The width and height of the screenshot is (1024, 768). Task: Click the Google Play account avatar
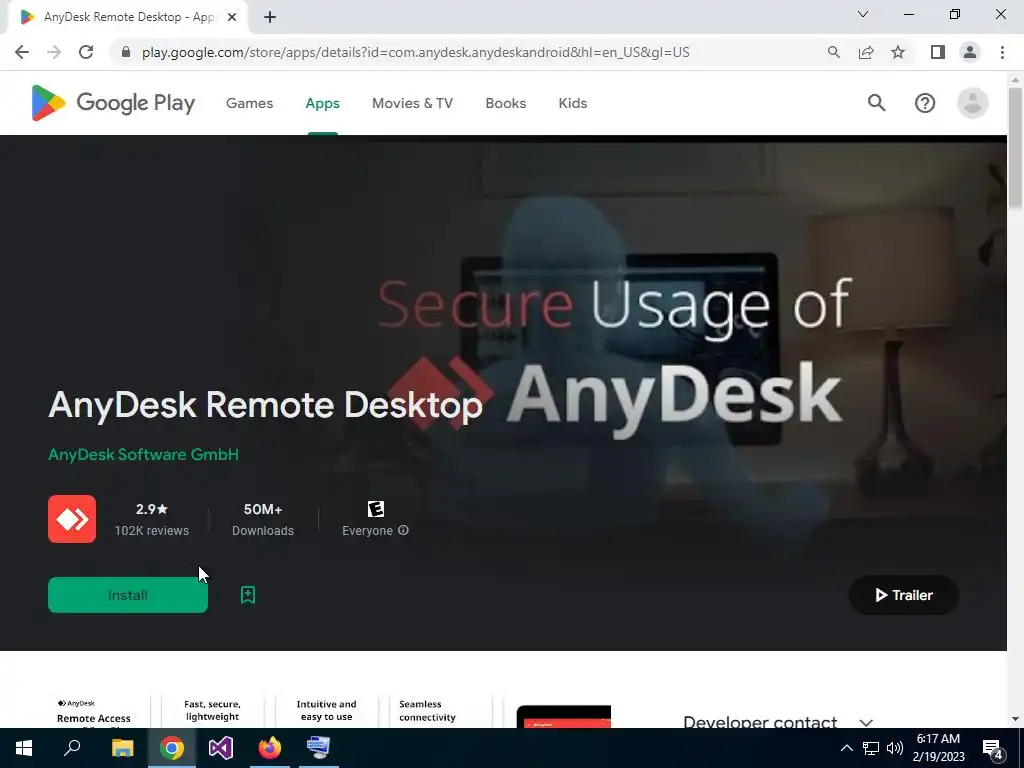point(972,103)
